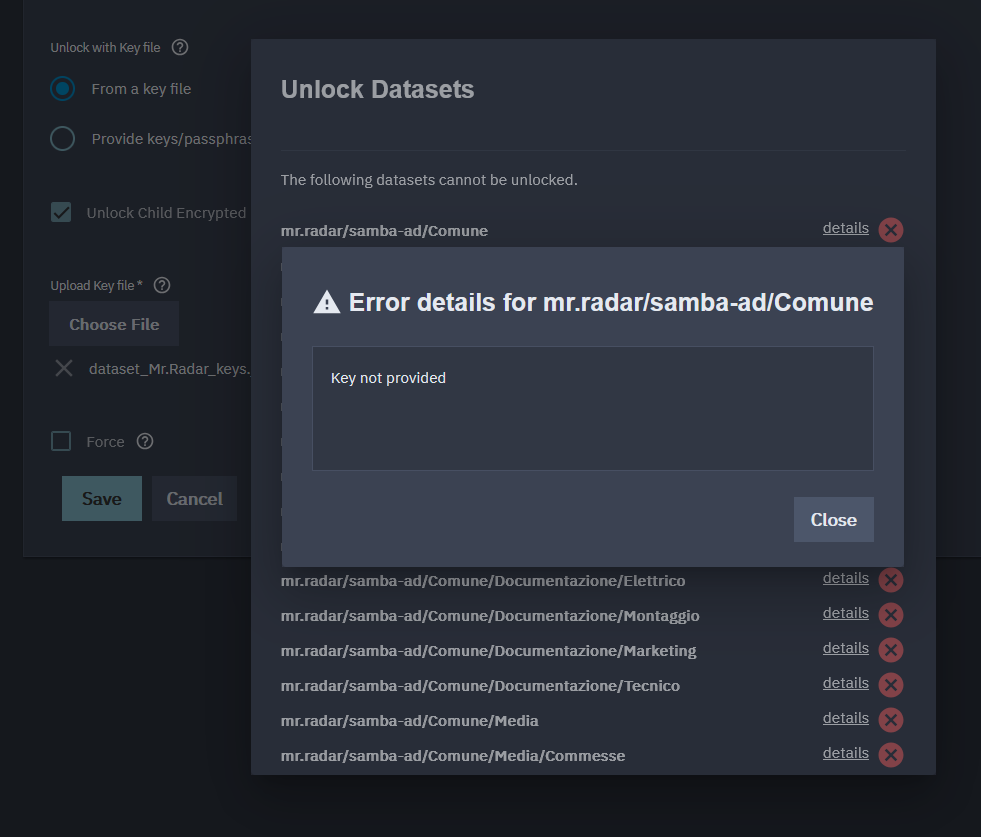Open details for Documentazione/Montaggio dataset

click(x=845, y=613)
